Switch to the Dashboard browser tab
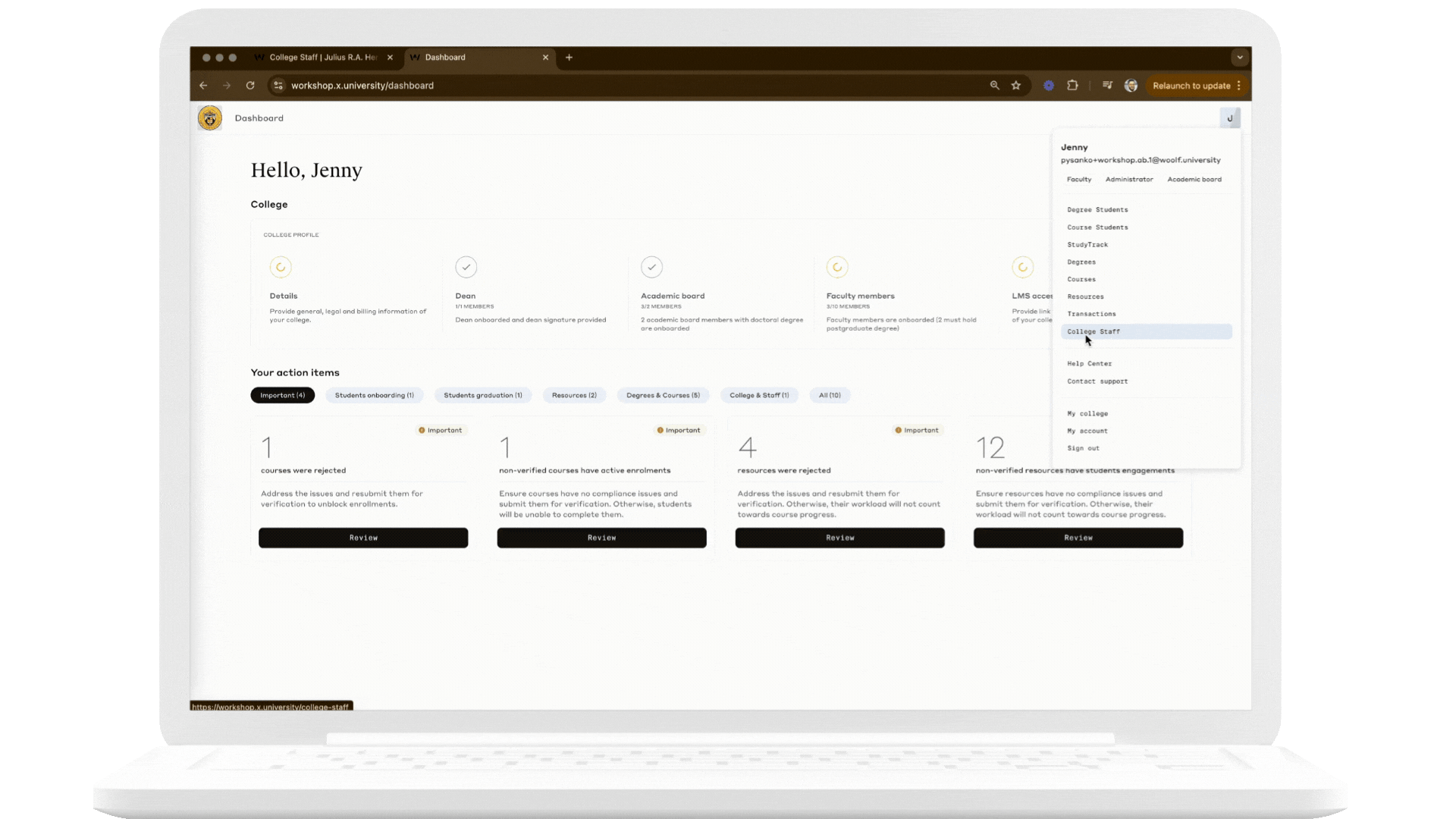Image resolution: width=1456 pixels, height=819 pixels. point(444,57)
